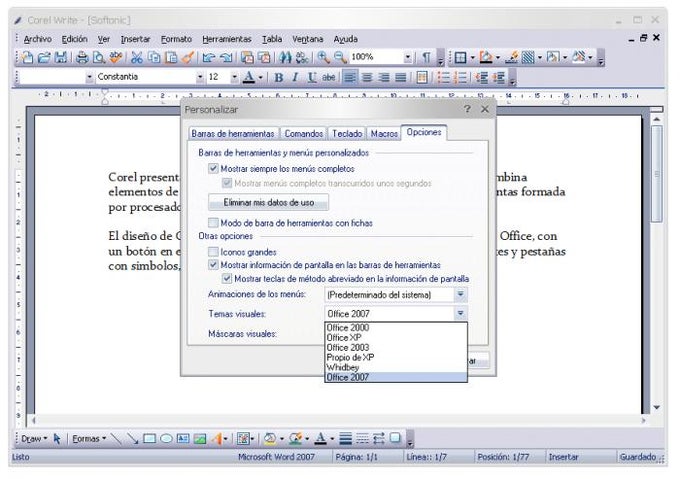
Task: Click the Insertar status bar indicator
Action: [x=563, y=457]
